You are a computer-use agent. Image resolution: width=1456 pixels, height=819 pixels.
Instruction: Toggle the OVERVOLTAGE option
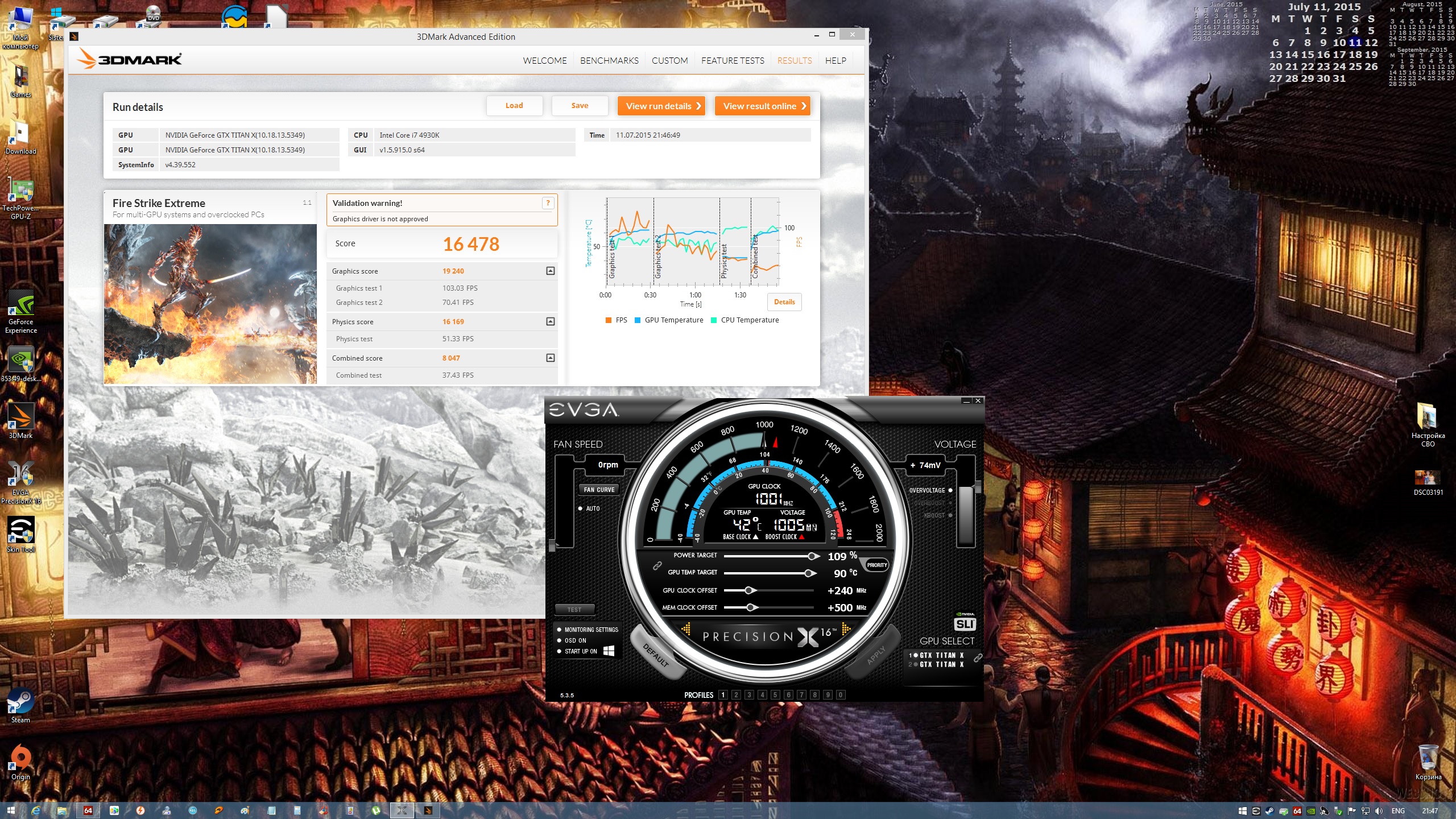(x=950, y=490)
